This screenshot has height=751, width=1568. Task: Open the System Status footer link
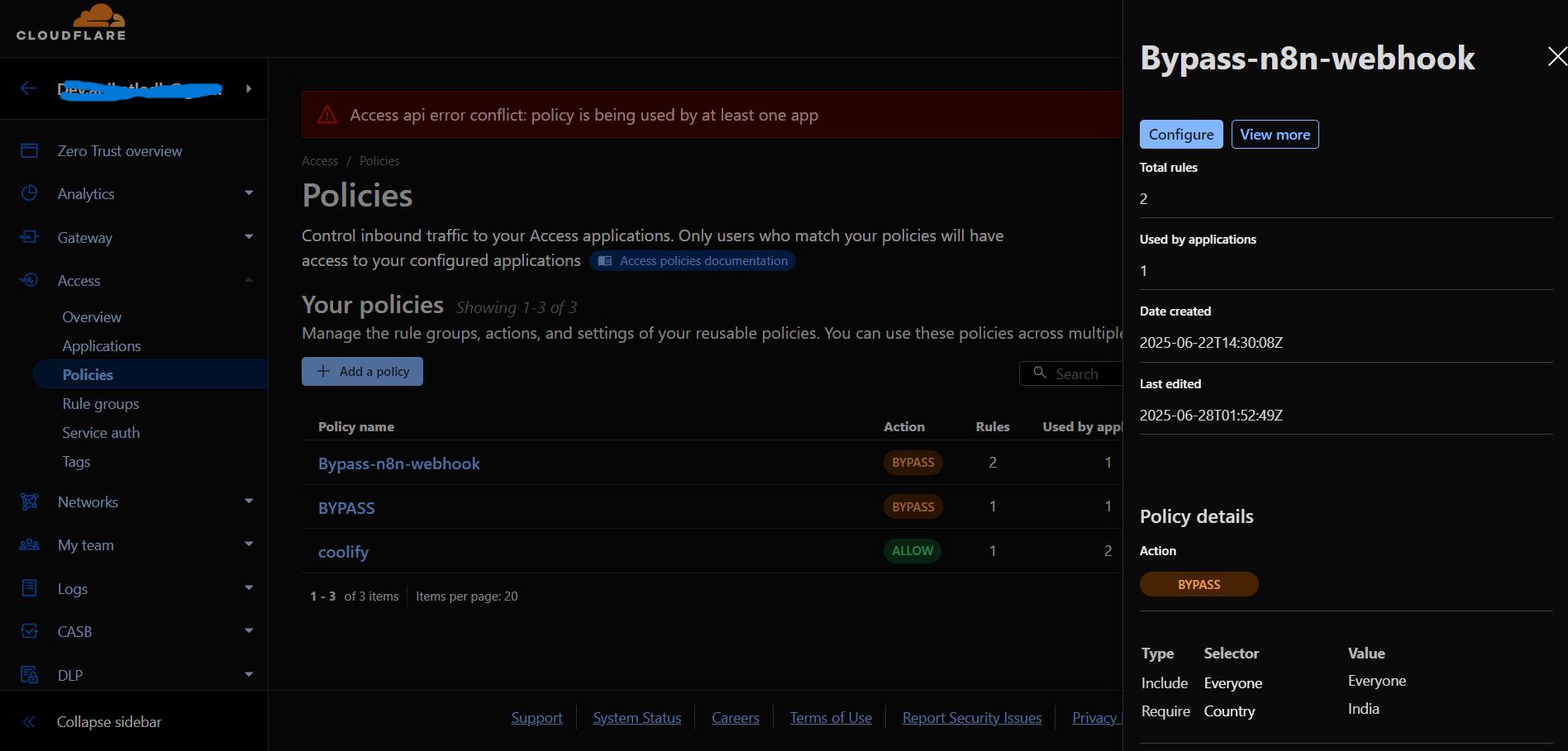[x=637, y=718]
